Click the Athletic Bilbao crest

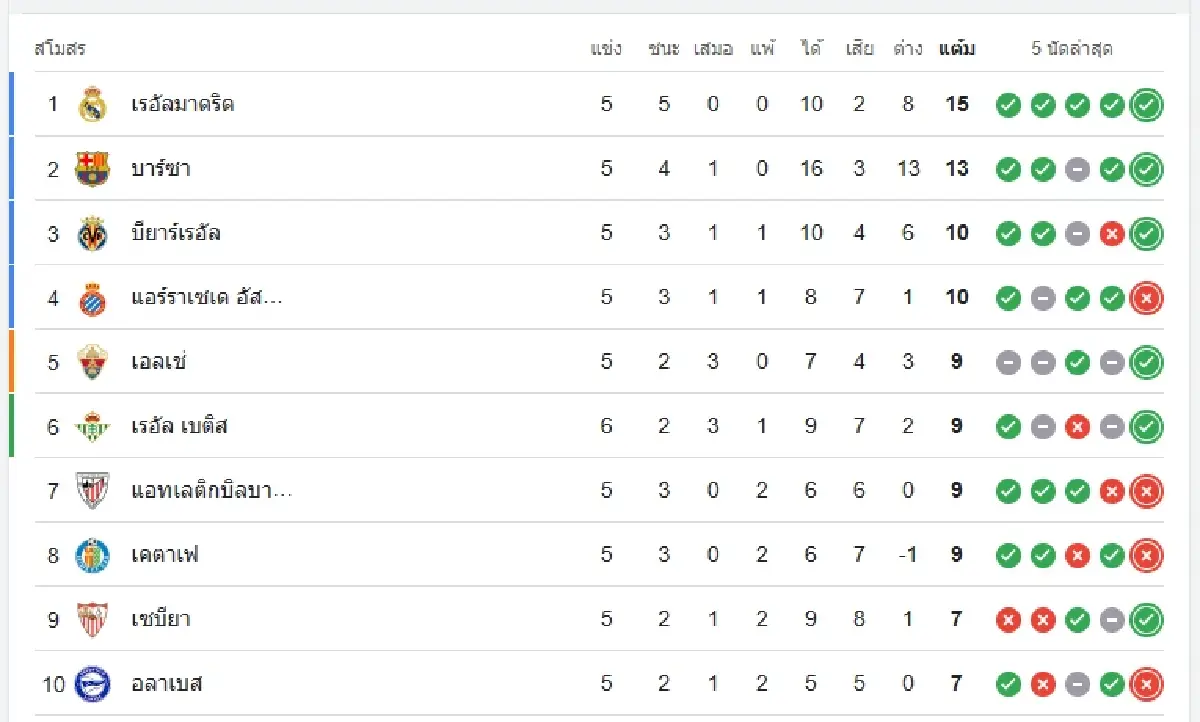pyautogui.click(x=92, y=491)
